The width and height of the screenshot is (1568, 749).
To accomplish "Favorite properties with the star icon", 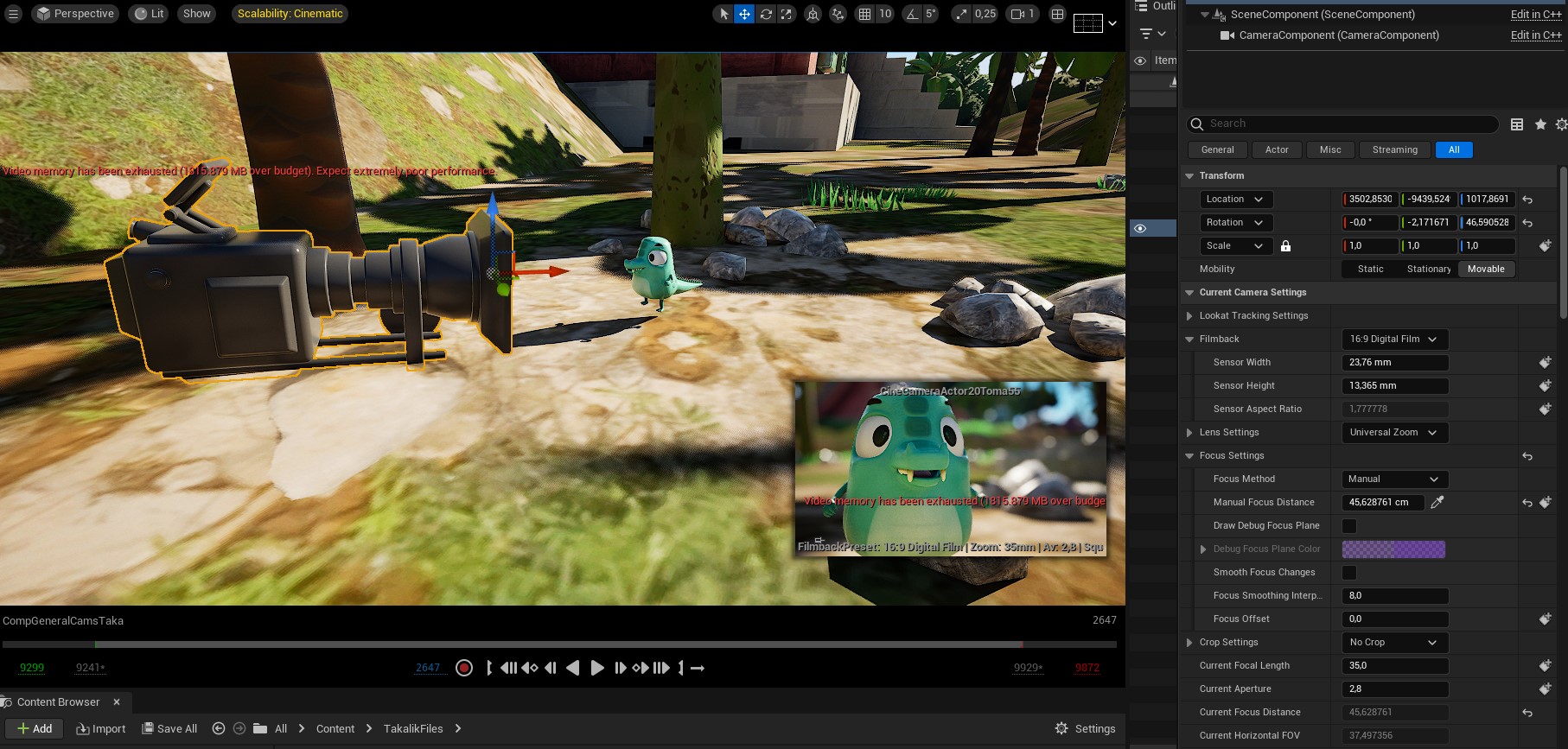I will click(x=1540, y=124).
